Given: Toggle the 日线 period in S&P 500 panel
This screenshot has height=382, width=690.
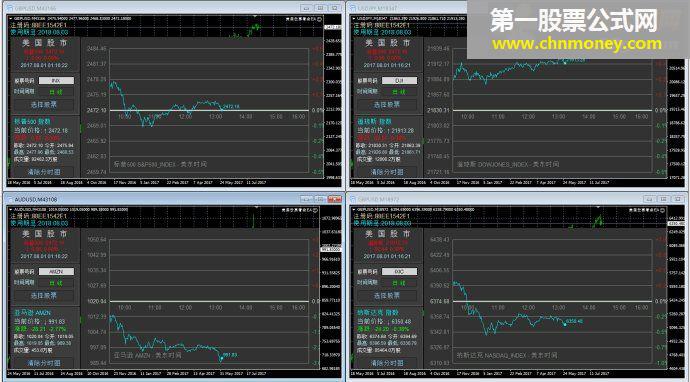Looking at the screenshot, I should 56,92.
